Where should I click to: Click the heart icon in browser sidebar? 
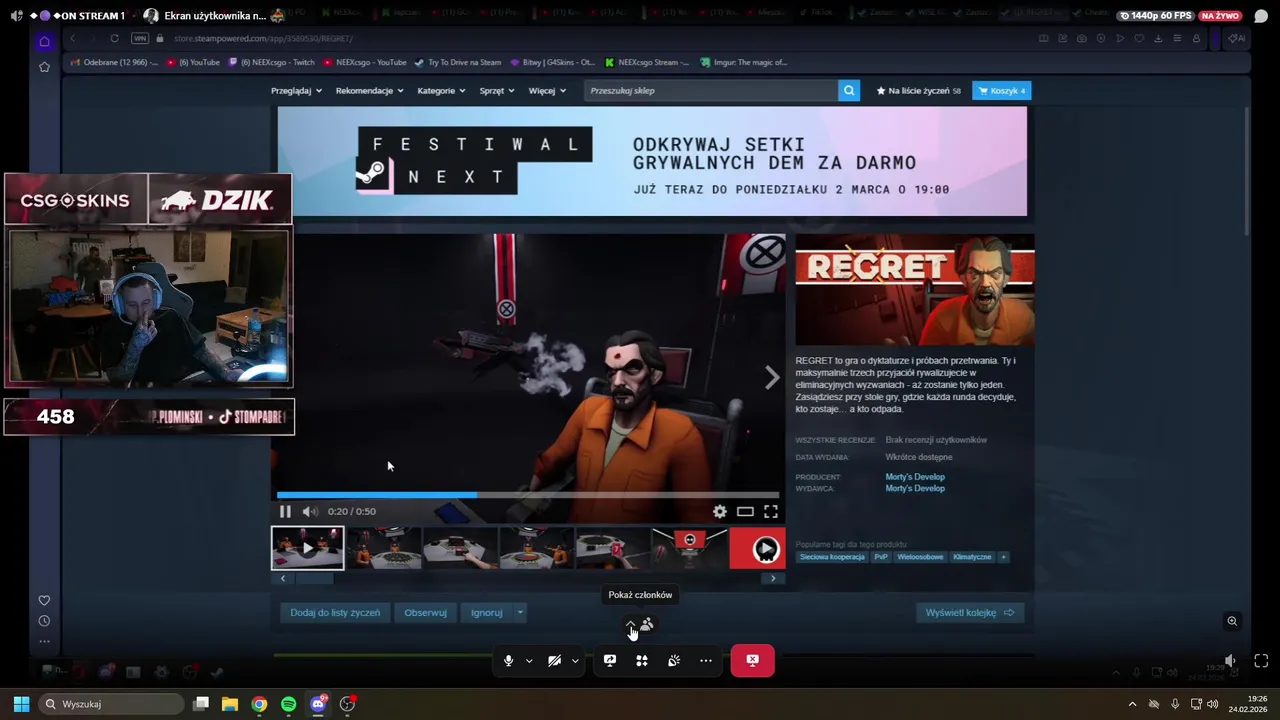pyautogui.click(x=44, y=600)
